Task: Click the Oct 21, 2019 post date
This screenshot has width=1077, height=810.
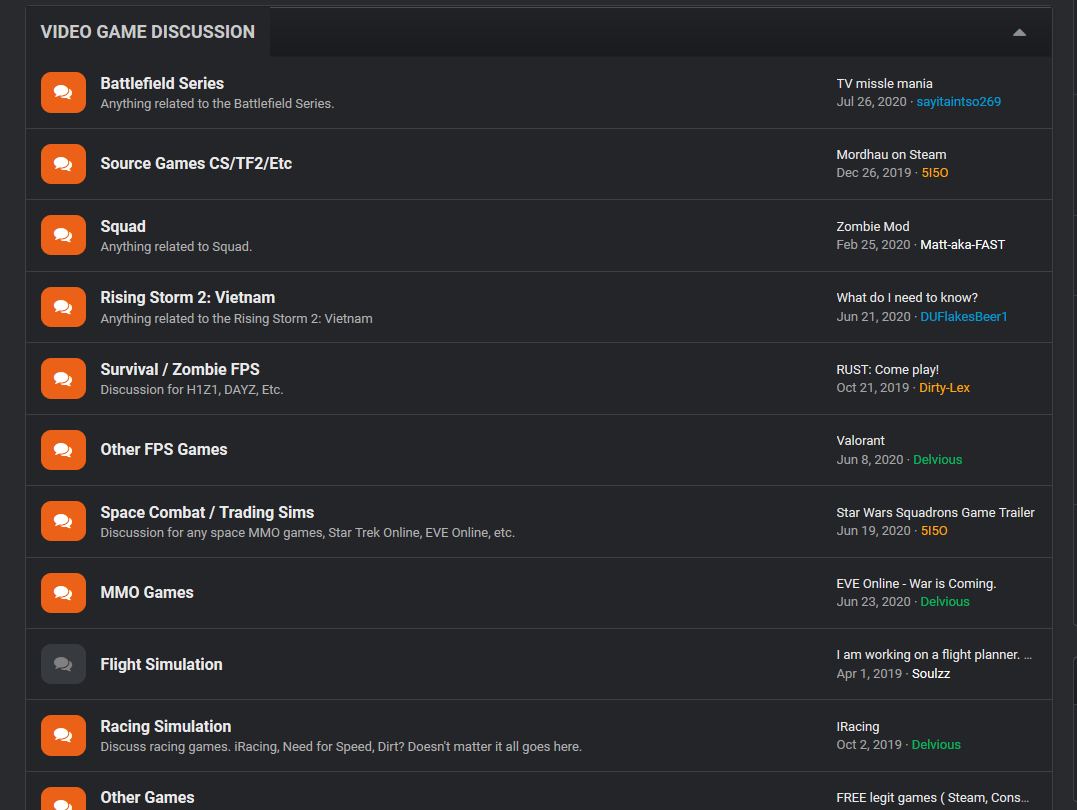Action: (x=872, y=387)
